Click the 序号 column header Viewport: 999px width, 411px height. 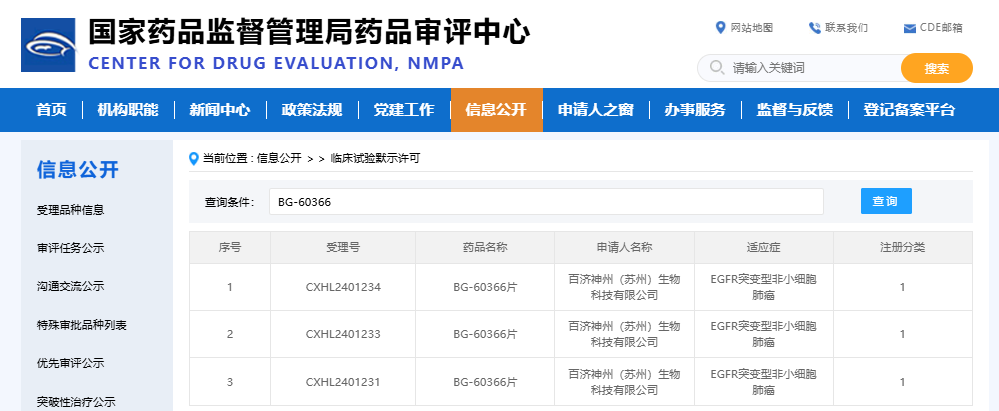pyautogui.click(x=230, y=247)
